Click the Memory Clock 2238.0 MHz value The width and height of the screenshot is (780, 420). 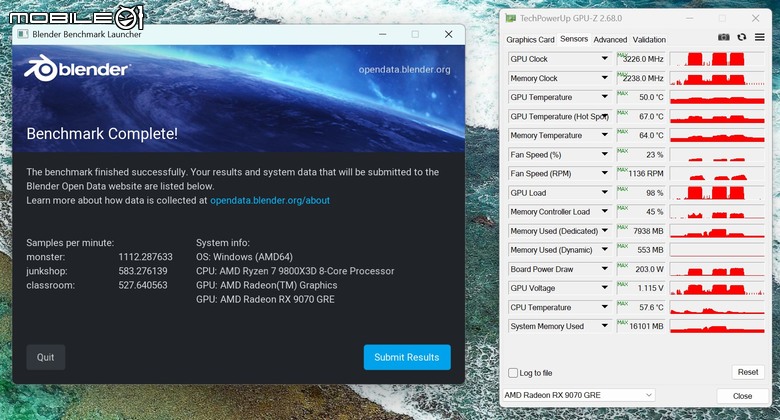(x=643, y=78)
